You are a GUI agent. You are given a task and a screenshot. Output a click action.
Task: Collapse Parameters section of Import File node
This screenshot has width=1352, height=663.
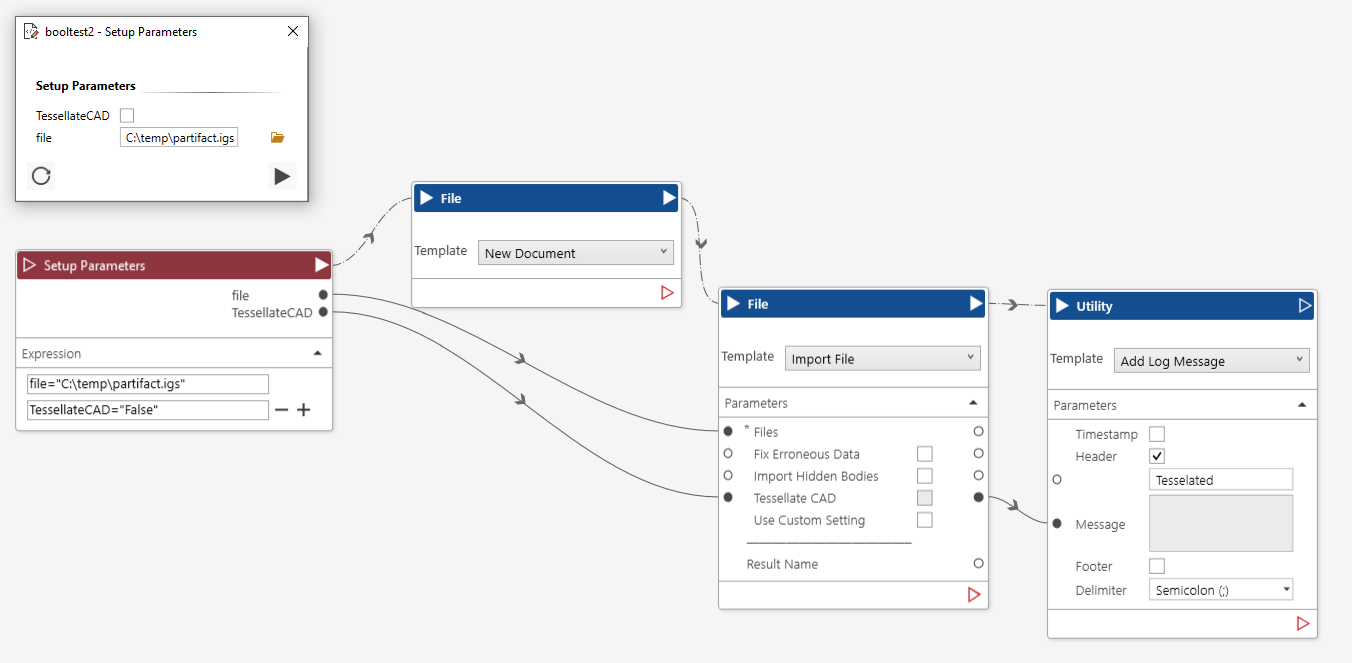[x=973, y=403]
